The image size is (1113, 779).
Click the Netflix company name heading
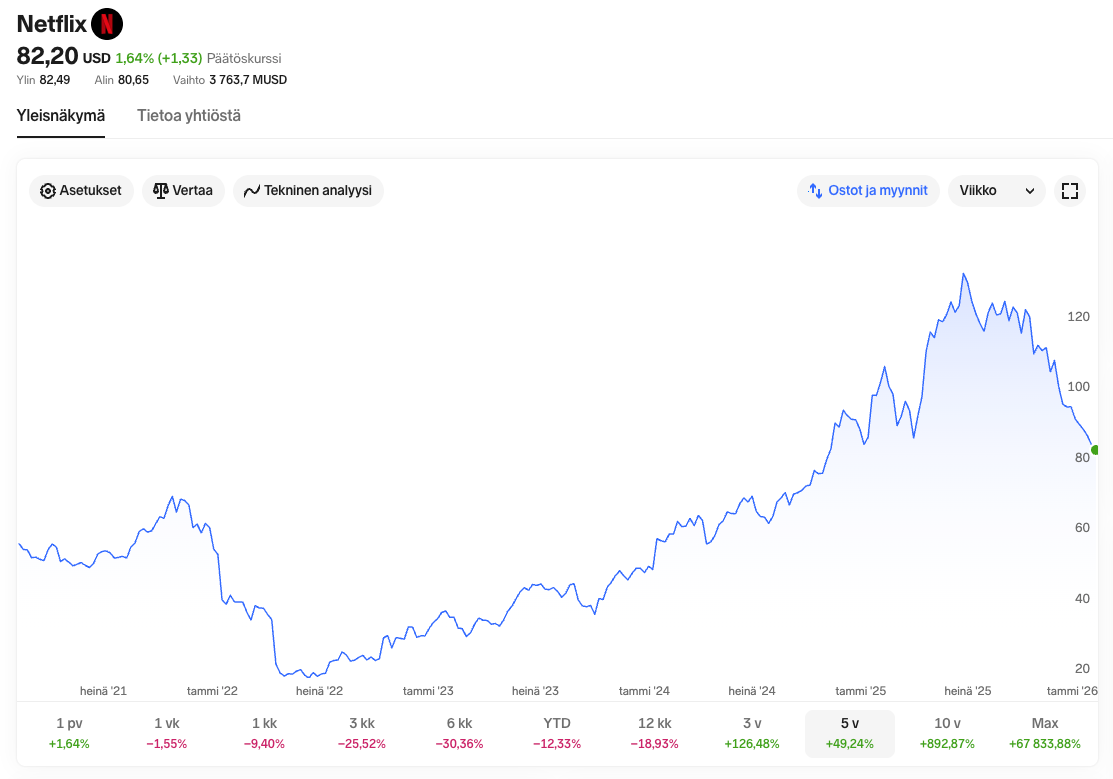[51, 24]
